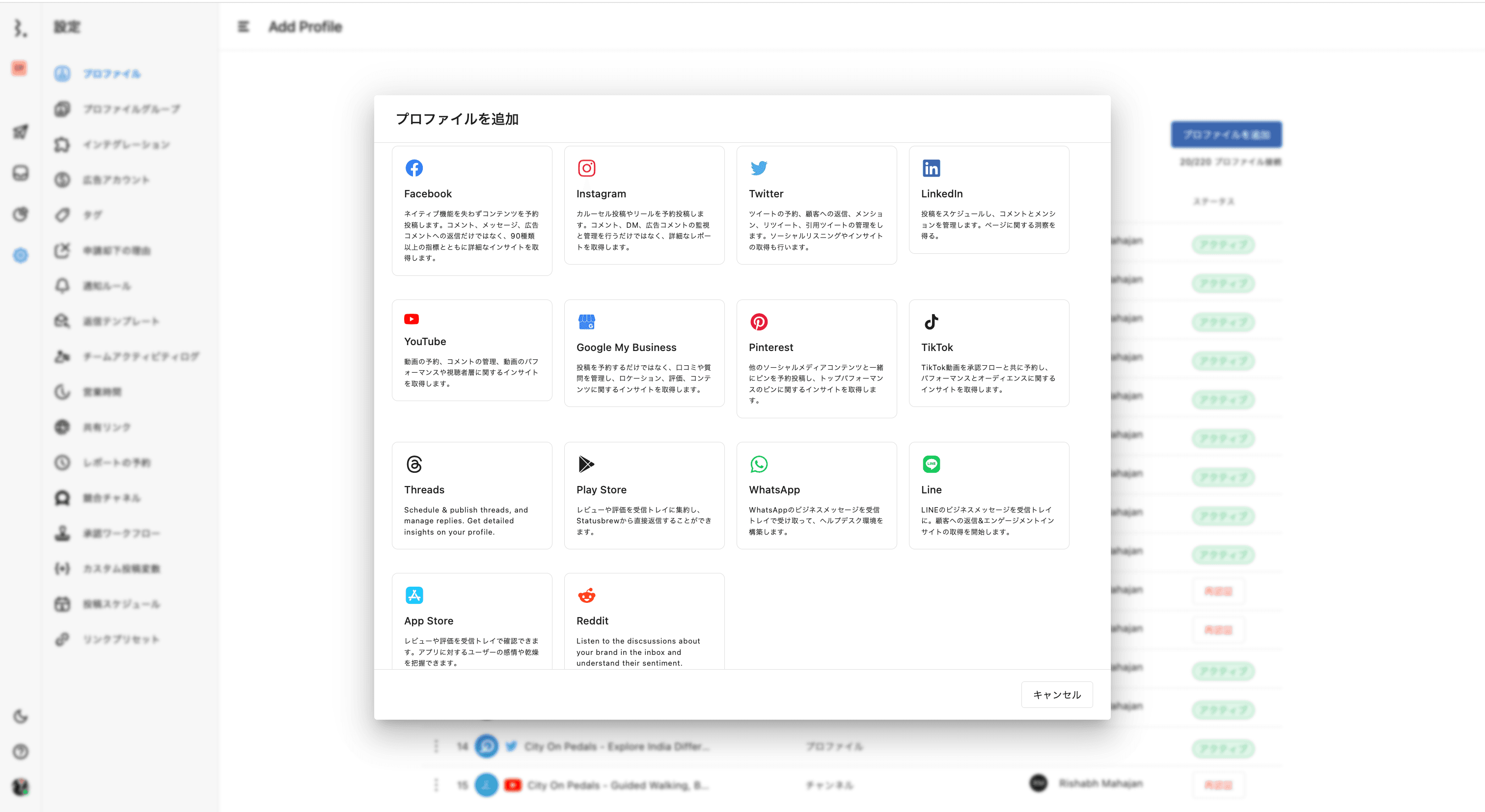The height and width of the screenshot is (812, 1485).
Task: Select the Pinterest card title
Action: 771,347
